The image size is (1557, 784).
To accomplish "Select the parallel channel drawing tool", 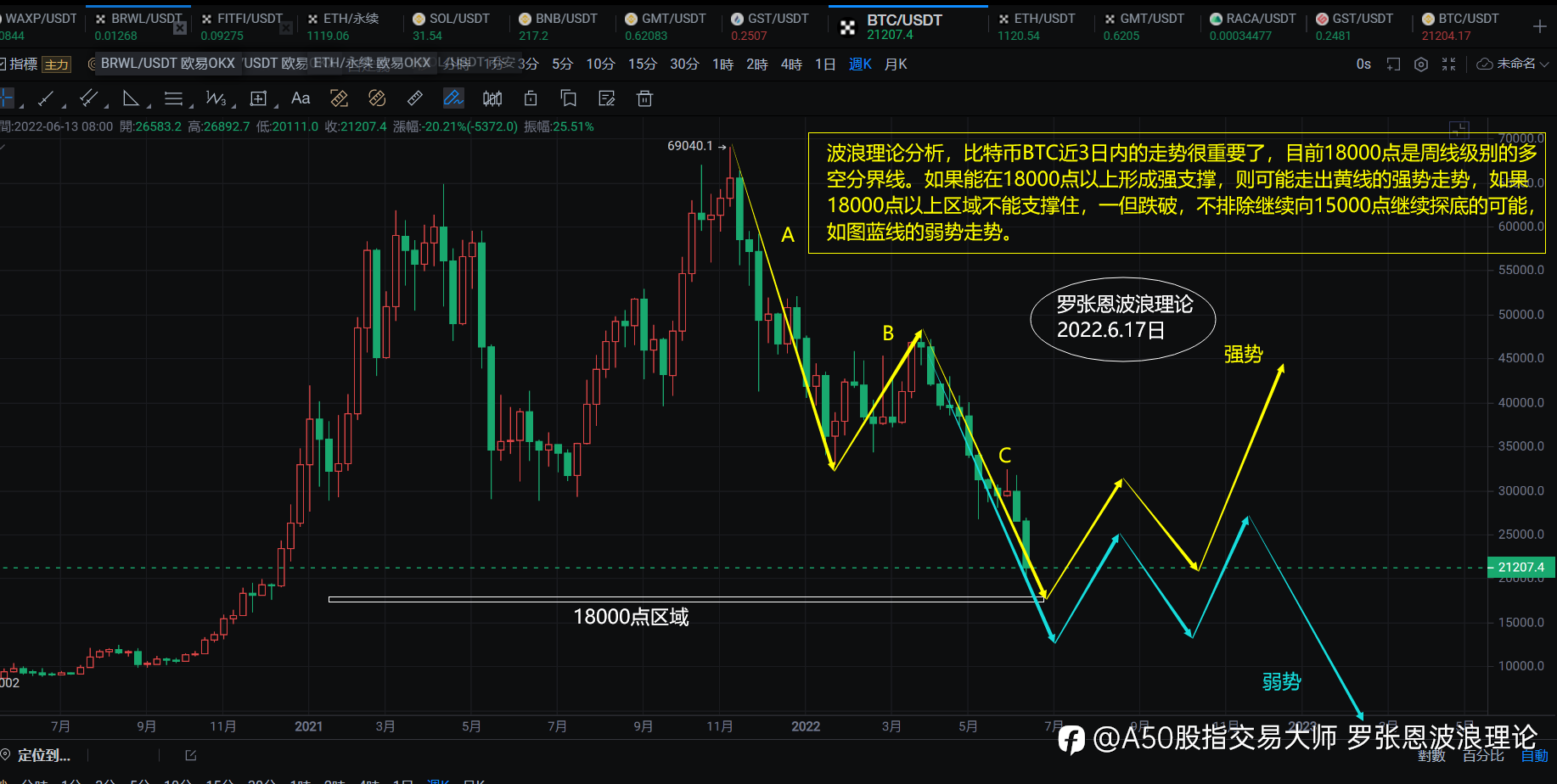I will click(x=88, y=98).
